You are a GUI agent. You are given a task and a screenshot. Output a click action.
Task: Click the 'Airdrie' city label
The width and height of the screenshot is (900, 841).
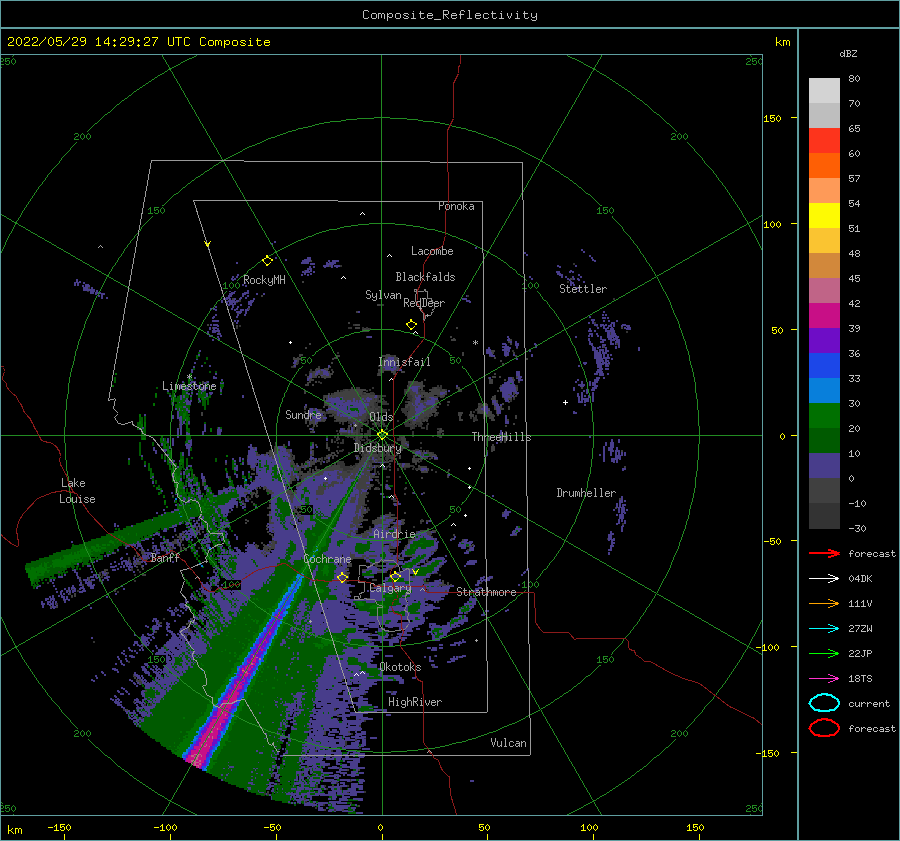click(x=394, y=534)
